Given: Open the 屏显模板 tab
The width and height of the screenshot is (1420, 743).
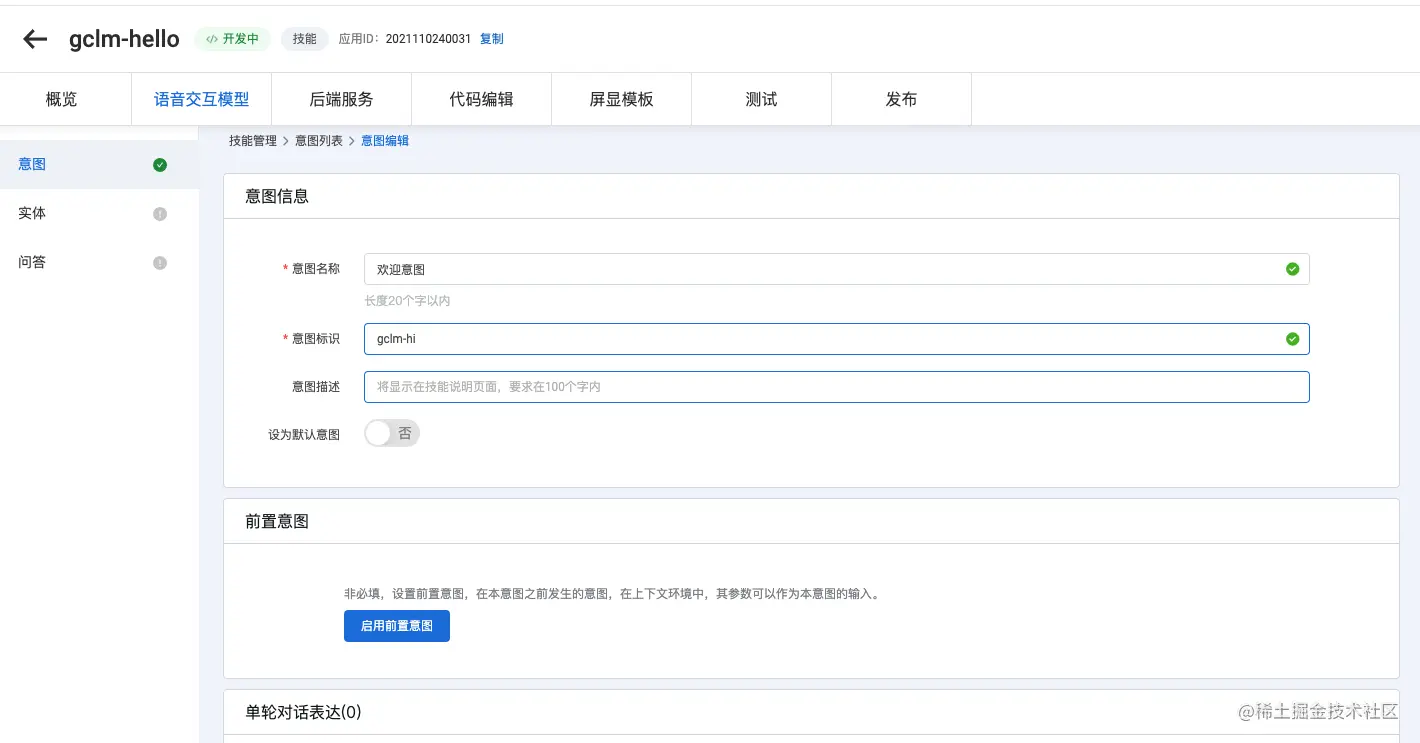Looking at the screenshot, I should pos(621,99).
